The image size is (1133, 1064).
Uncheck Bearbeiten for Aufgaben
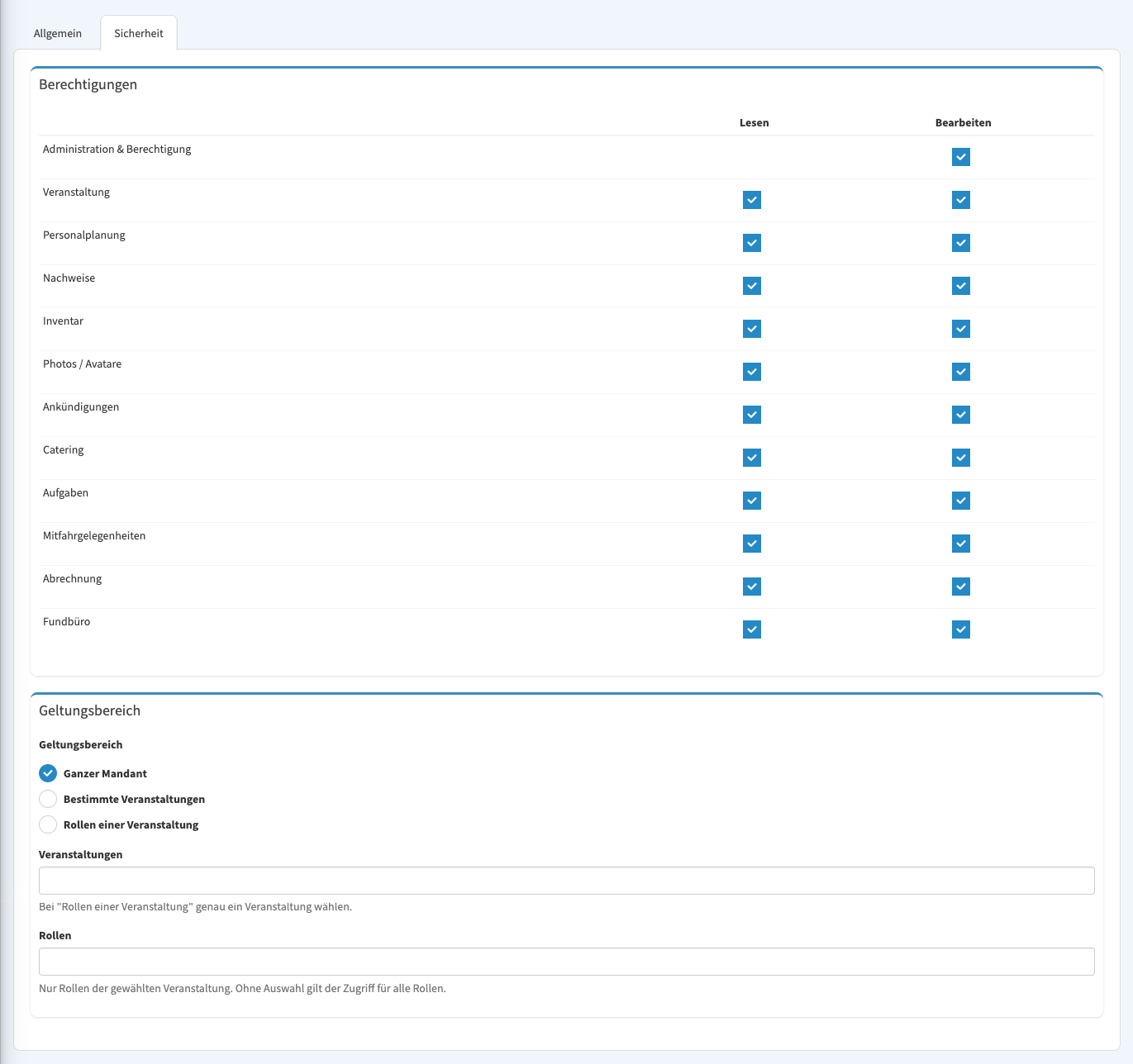961,501
